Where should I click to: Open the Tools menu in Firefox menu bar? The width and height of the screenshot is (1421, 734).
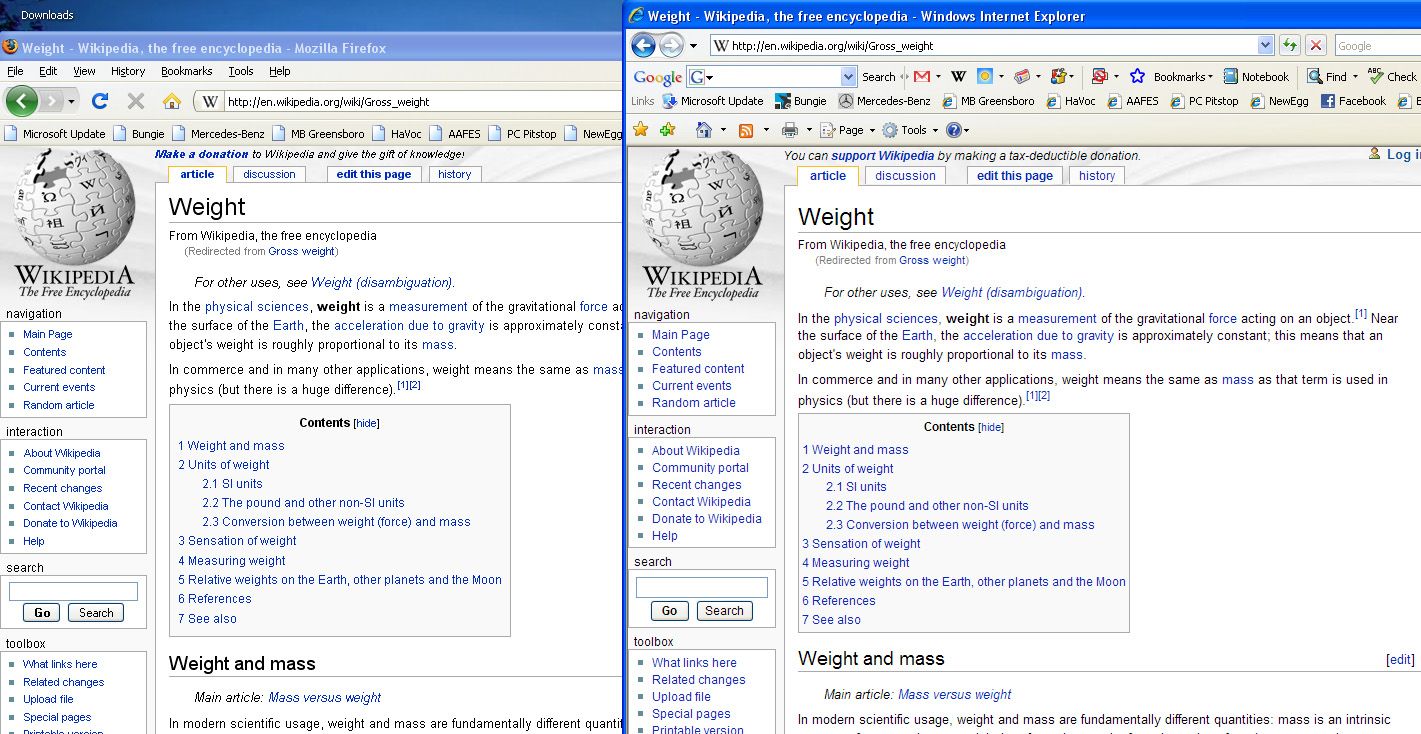(241, 71)
